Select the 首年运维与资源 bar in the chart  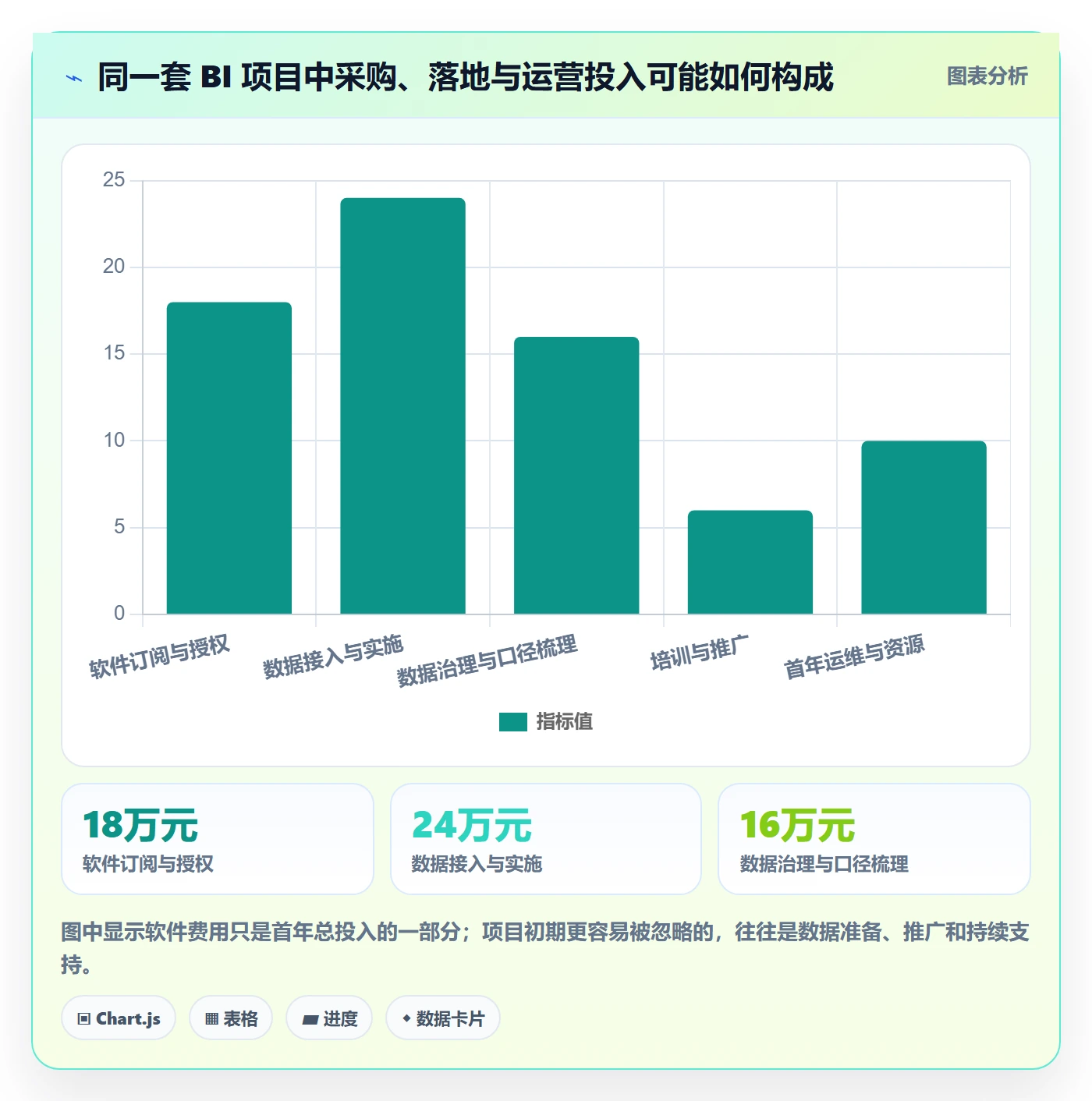pyautogui.click(x=924, y=527)
